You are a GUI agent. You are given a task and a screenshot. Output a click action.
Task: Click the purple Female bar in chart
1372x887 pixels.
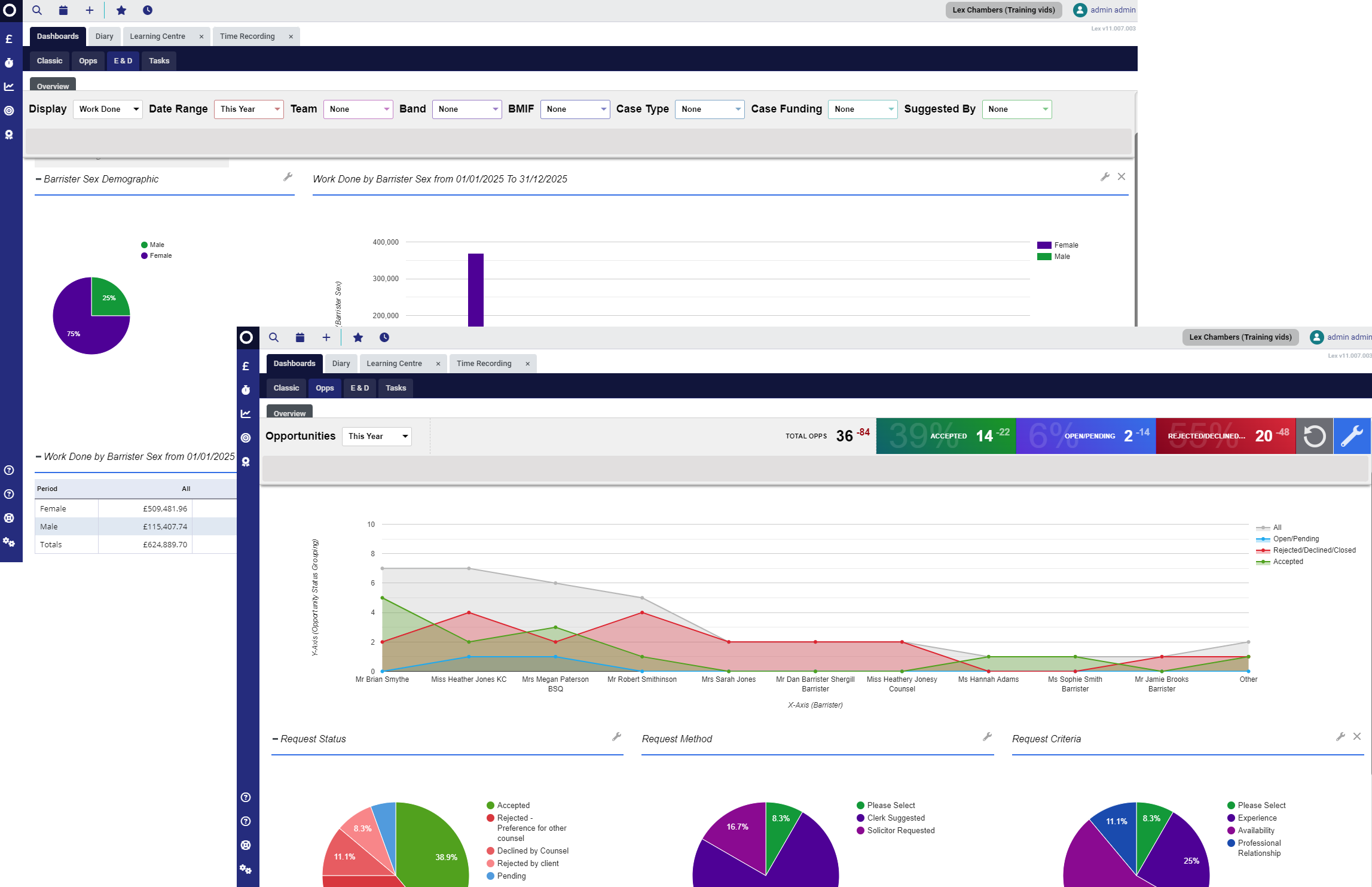476,289
